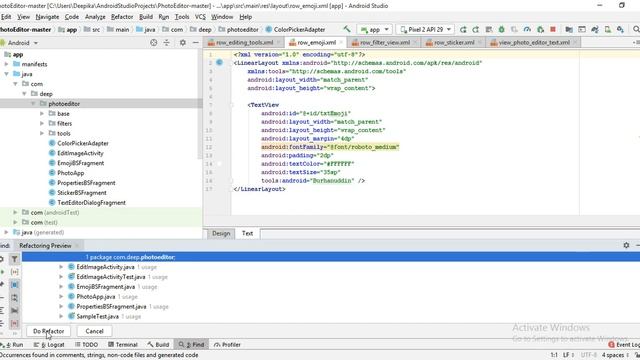
Task: Click the Profile app gauge icon
Action: [x=527, y=29]
